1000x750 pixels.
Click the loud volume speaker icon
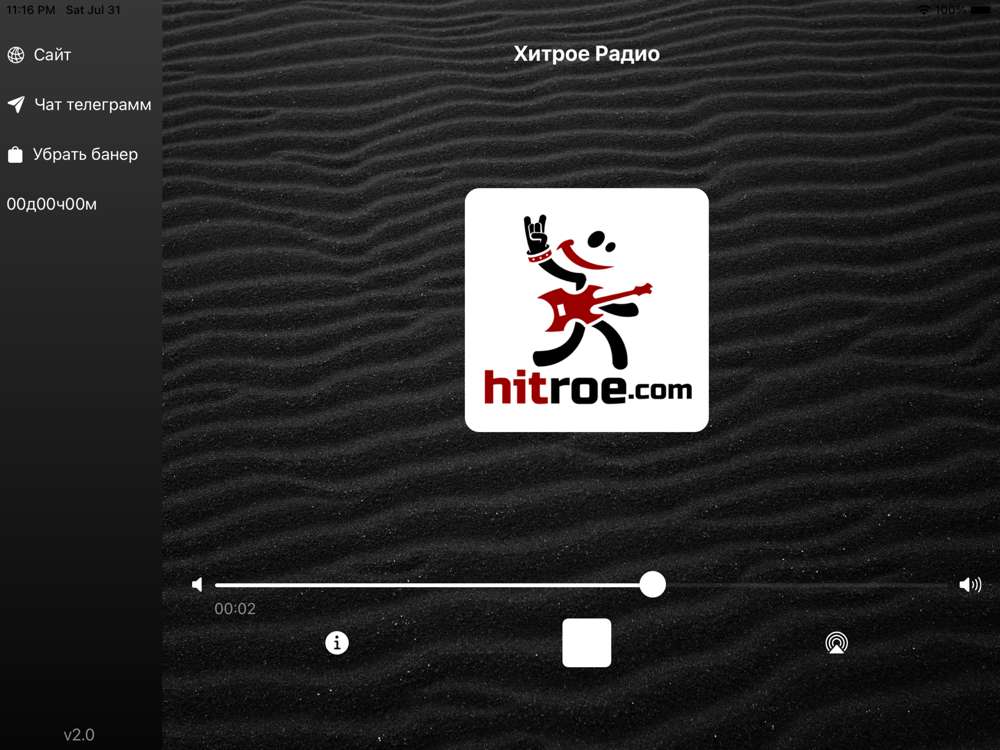coord(970,585)
